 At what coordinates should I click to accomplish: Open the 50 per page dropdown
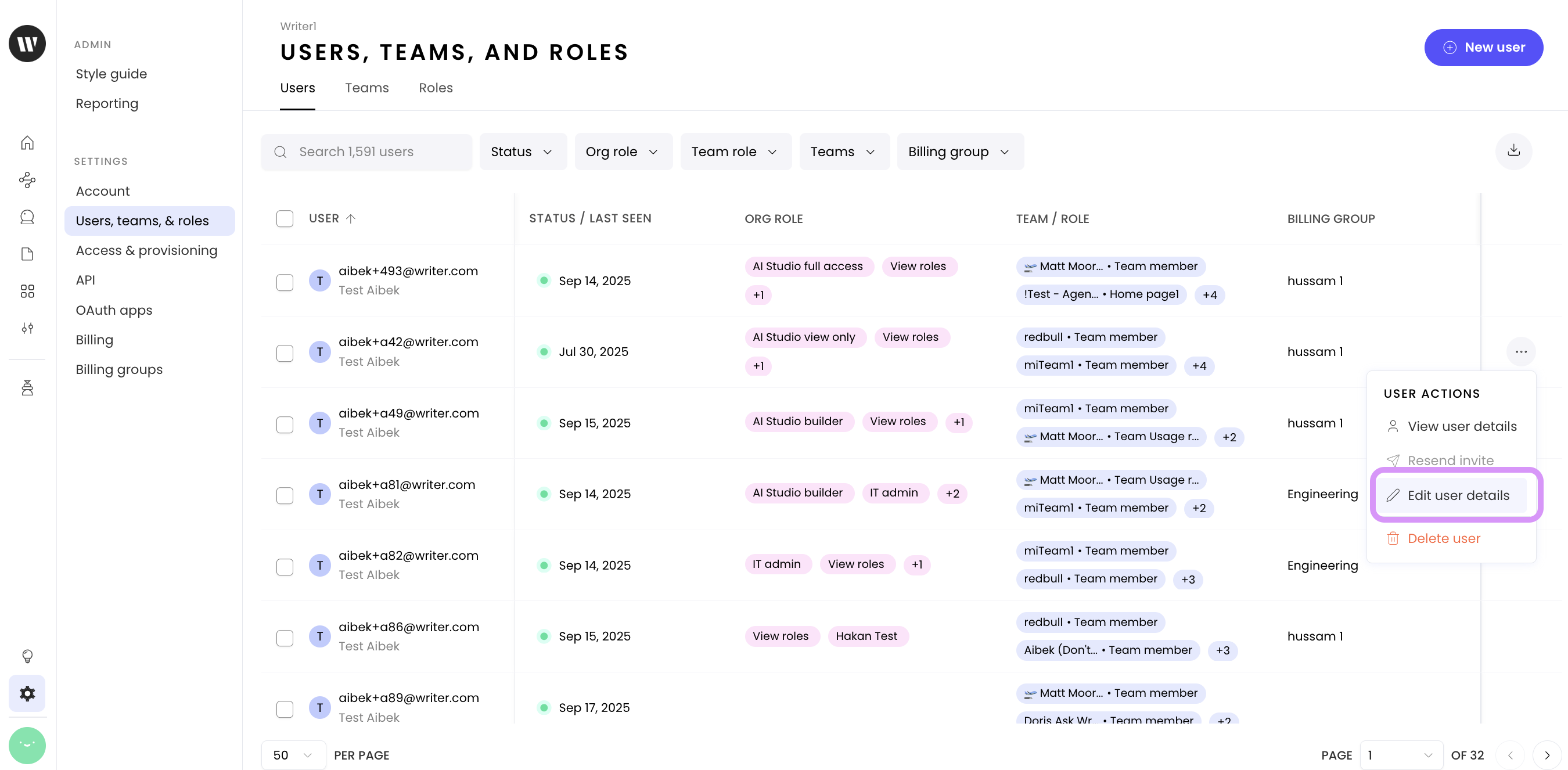click(x=293, y=755)
